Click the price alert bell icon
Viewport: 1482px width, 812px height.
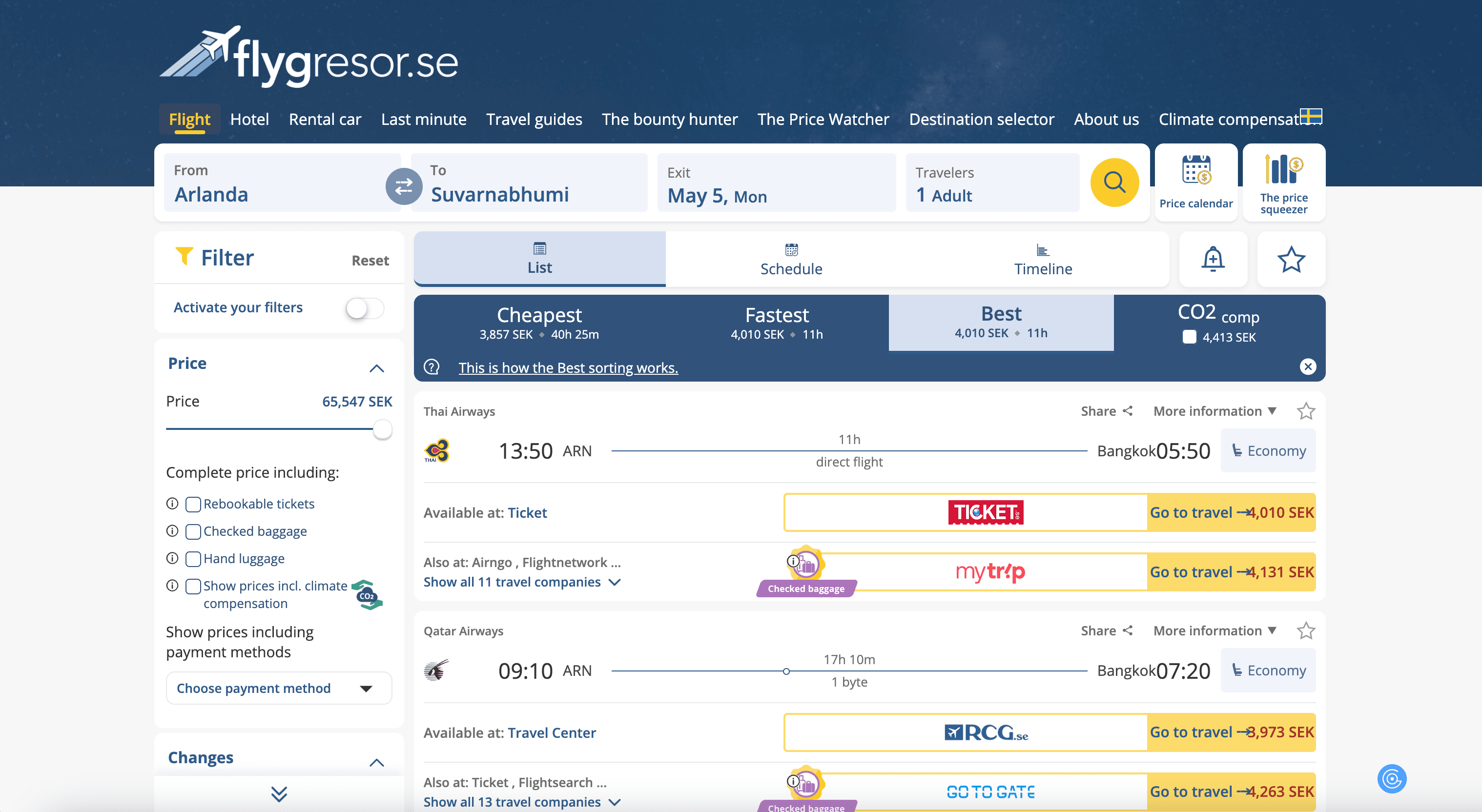(1213, 259)
